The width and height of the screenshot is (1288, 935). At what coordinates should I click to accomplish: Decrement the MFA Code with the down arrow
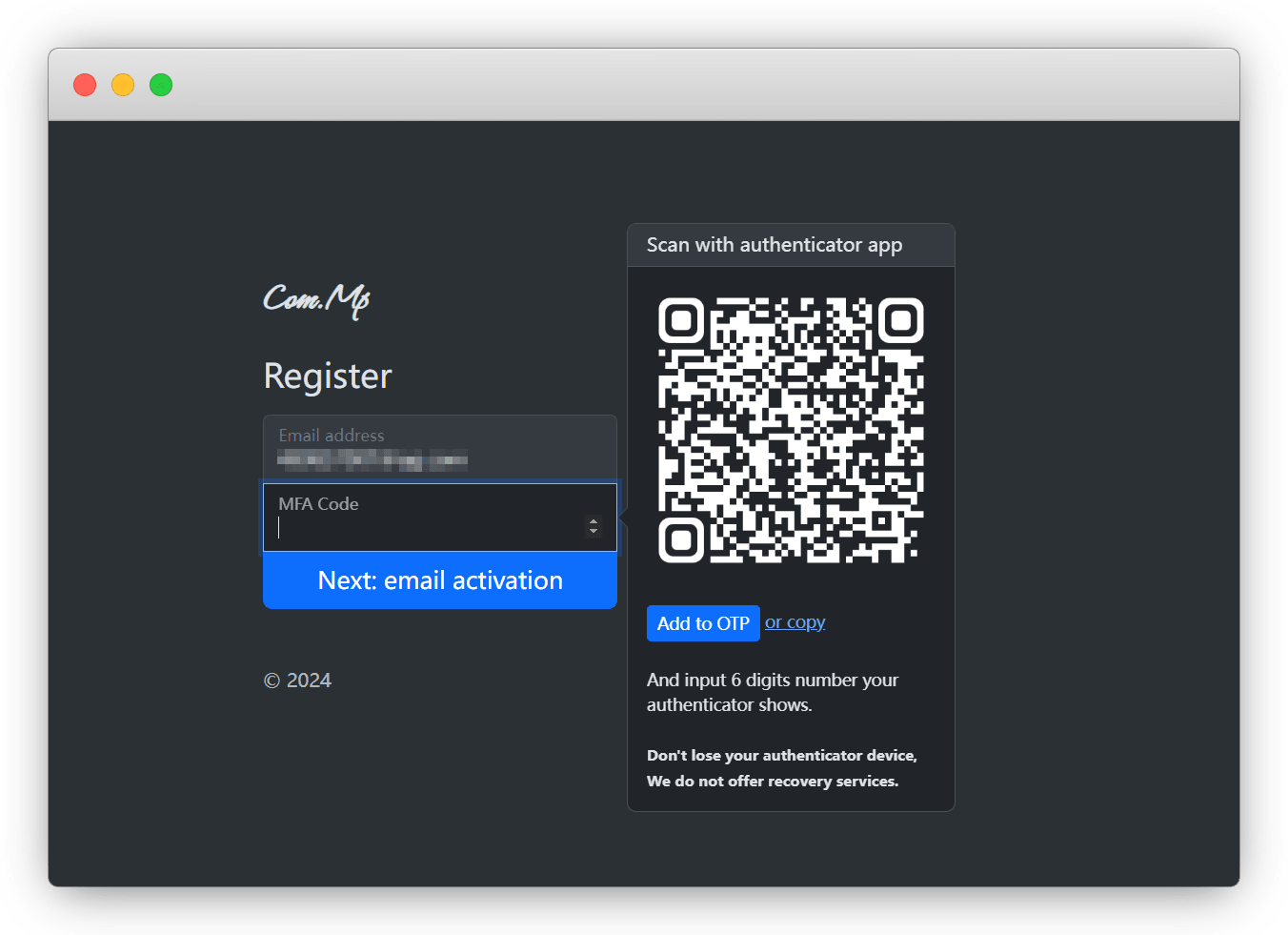594,532
